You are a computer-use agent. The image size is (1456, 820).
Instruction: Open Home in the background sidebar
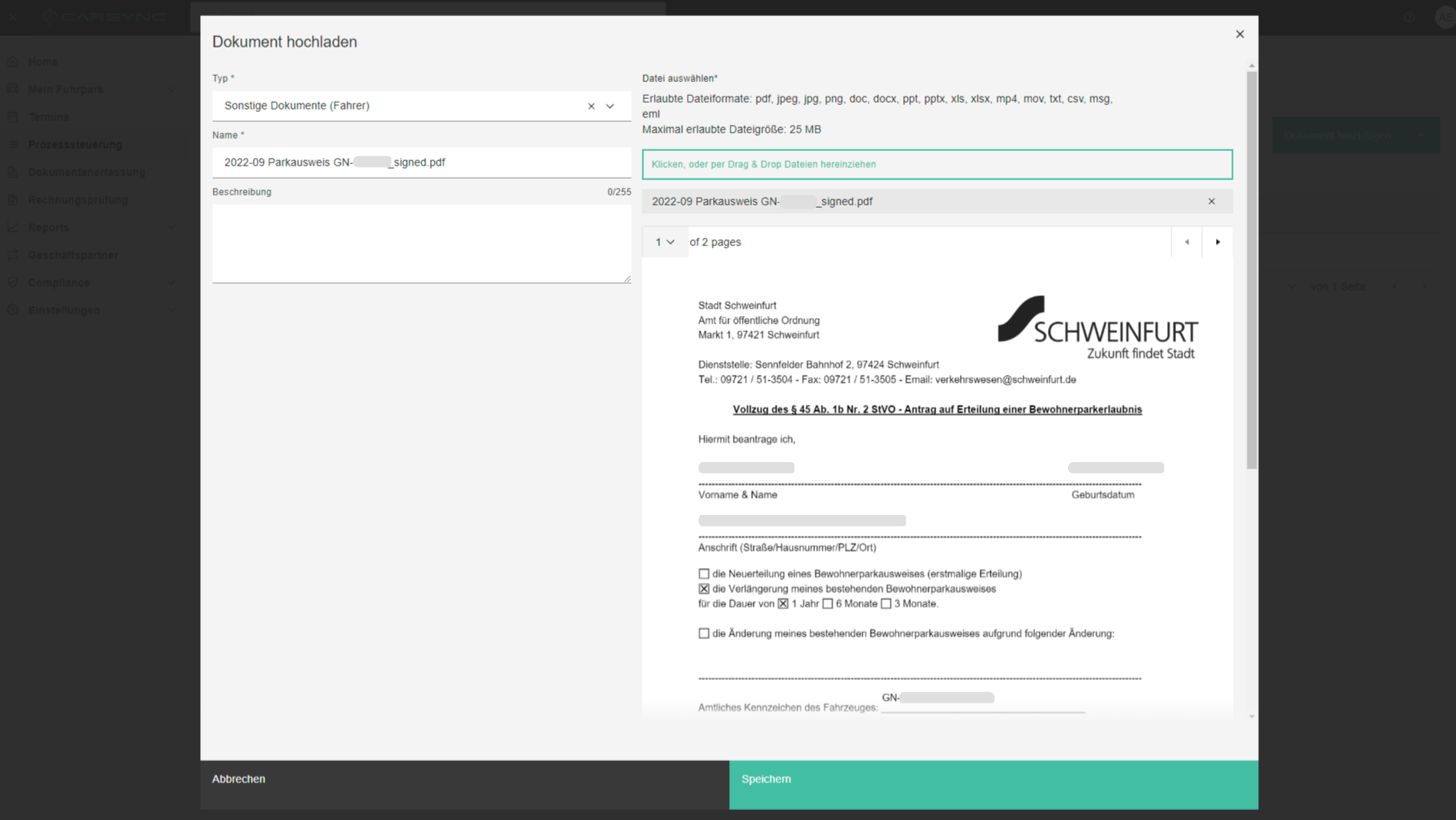pyautogui.click(x=43, y=61)
